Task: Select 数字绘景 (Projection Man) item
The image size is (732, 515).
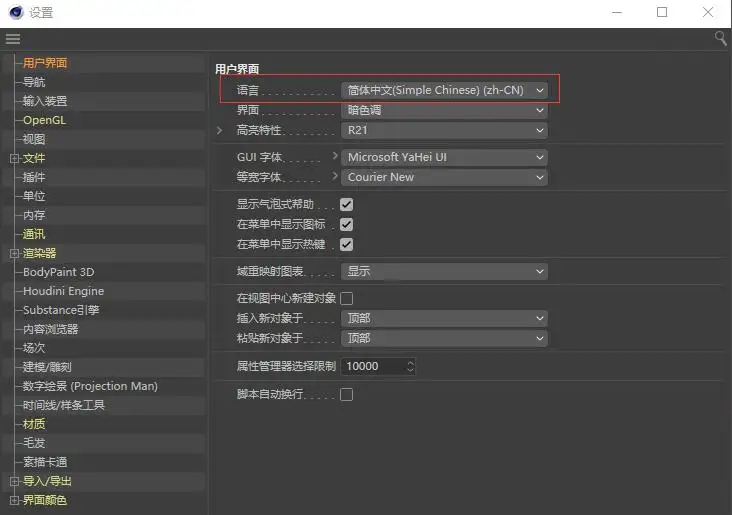Action: point(91,386)
